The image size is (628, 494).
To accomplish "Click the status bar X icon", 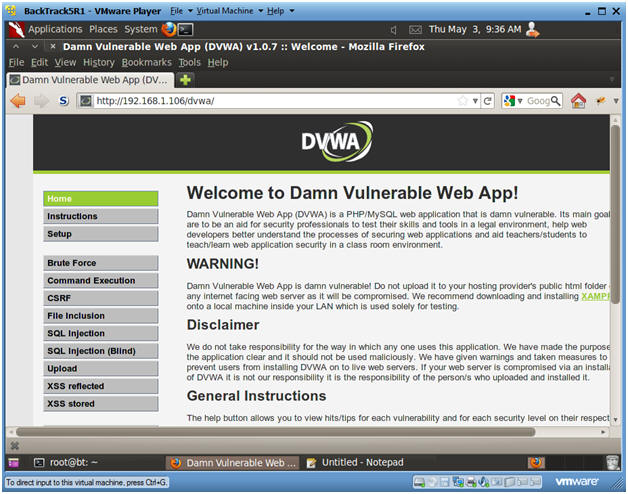I will [15, 445].
